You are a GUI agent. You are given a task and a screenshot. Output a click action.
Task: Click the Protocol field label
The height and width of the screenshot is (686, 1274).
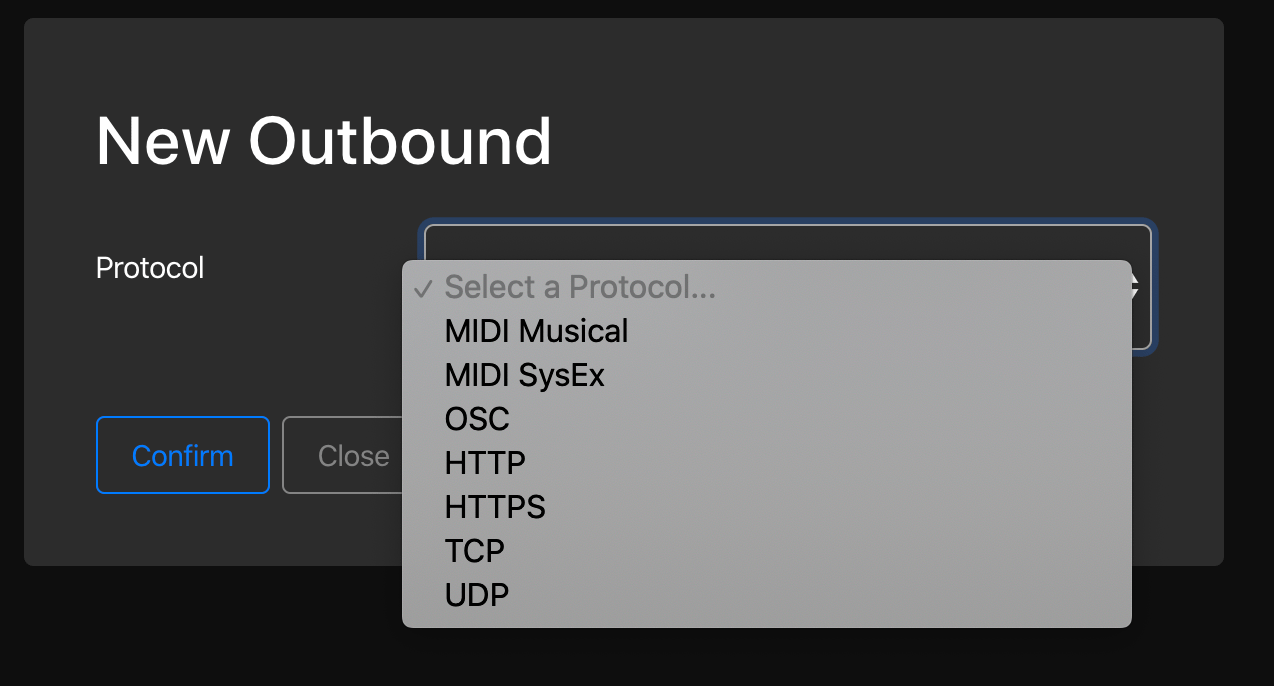coord(150,268)
